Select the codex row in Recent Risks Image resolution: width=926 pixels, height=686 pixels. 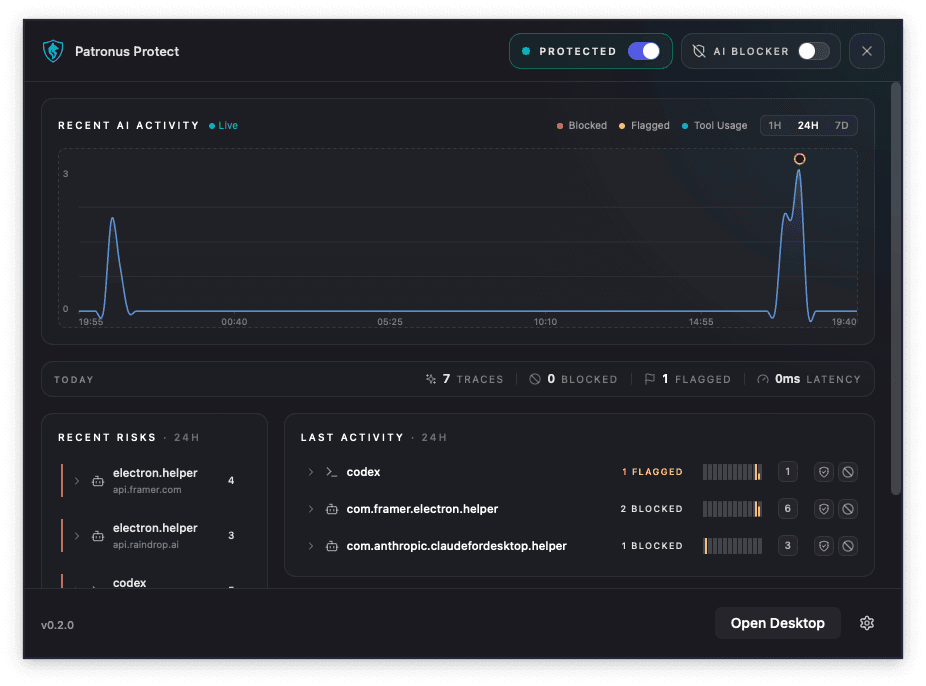[155, 582]
